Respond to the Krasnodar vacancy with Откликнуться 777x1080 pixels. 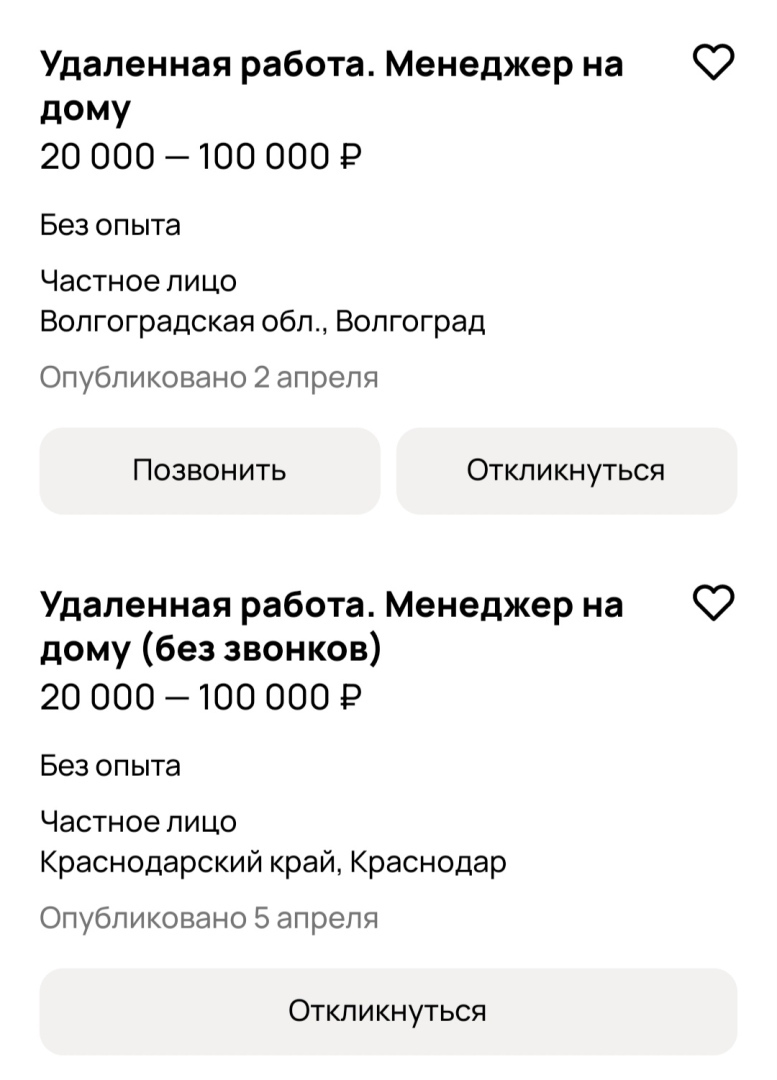click(388, 1011)
